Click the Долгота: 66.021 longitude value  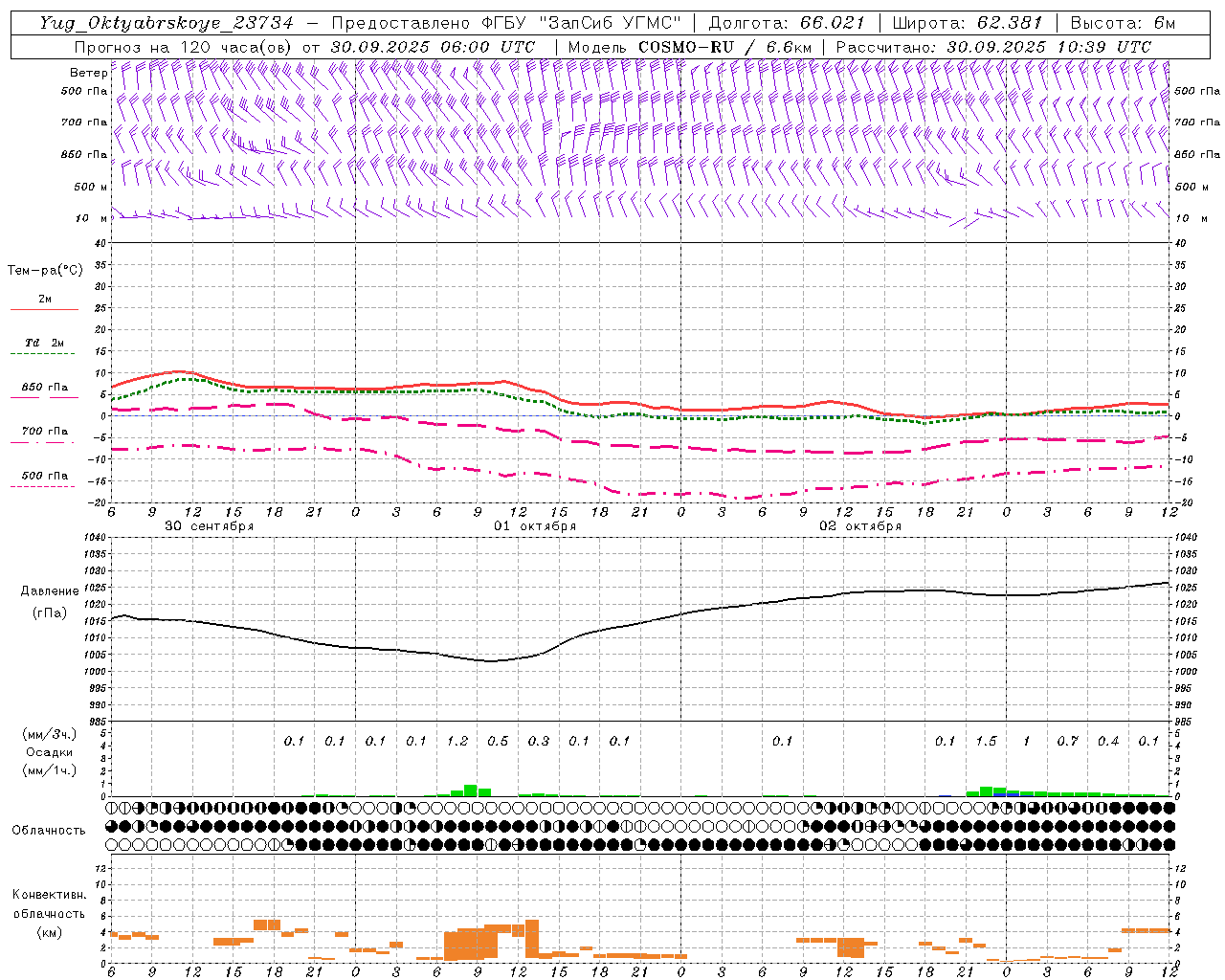click(787, 23)
